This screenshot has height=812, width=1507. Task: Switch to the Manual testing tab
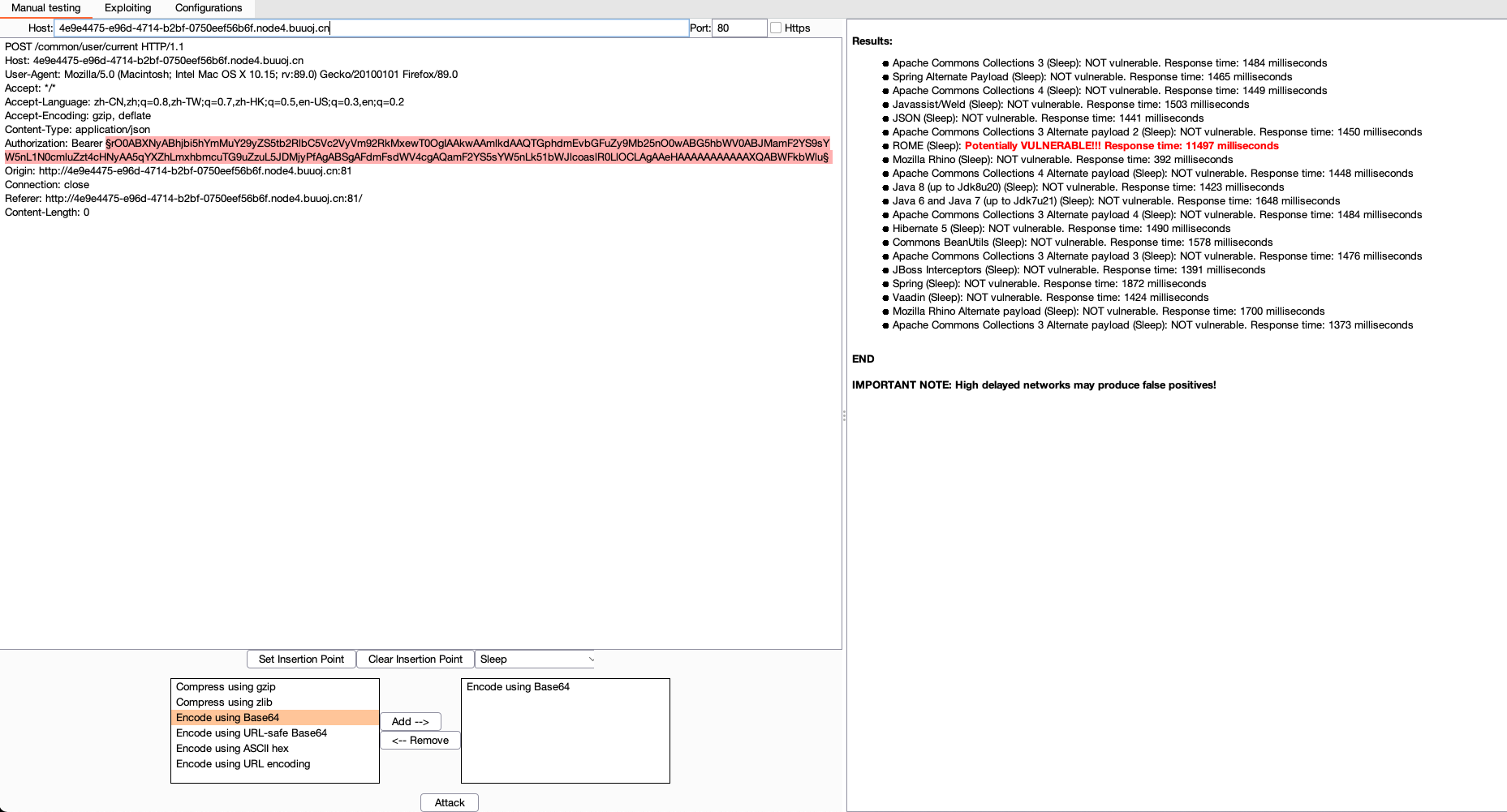click(46, 8)
